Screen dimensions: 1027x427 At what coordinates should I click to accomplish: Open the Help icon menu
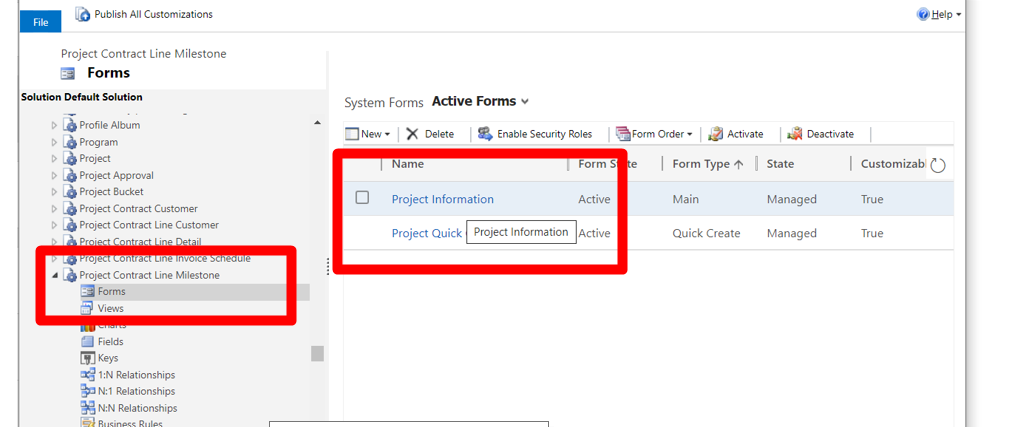924,14
